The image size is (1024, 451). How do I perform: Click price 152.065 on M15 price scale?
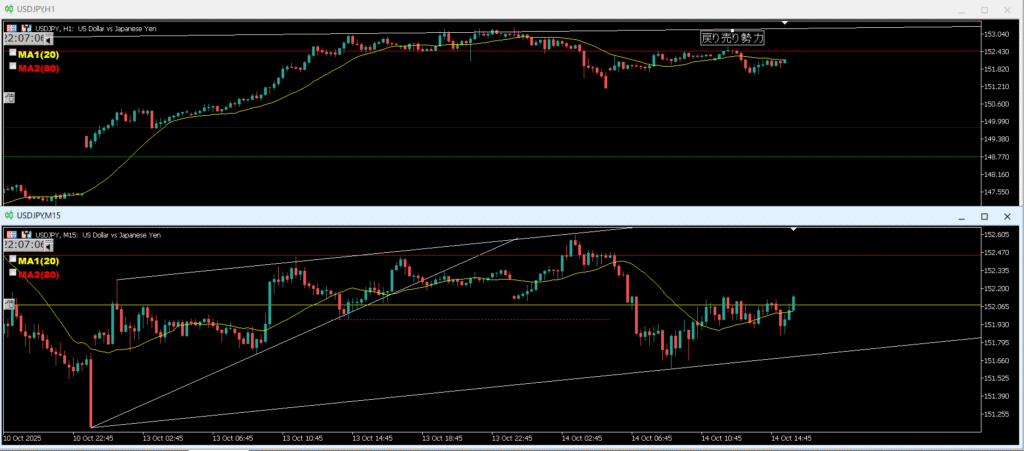[x=999, y=306]
